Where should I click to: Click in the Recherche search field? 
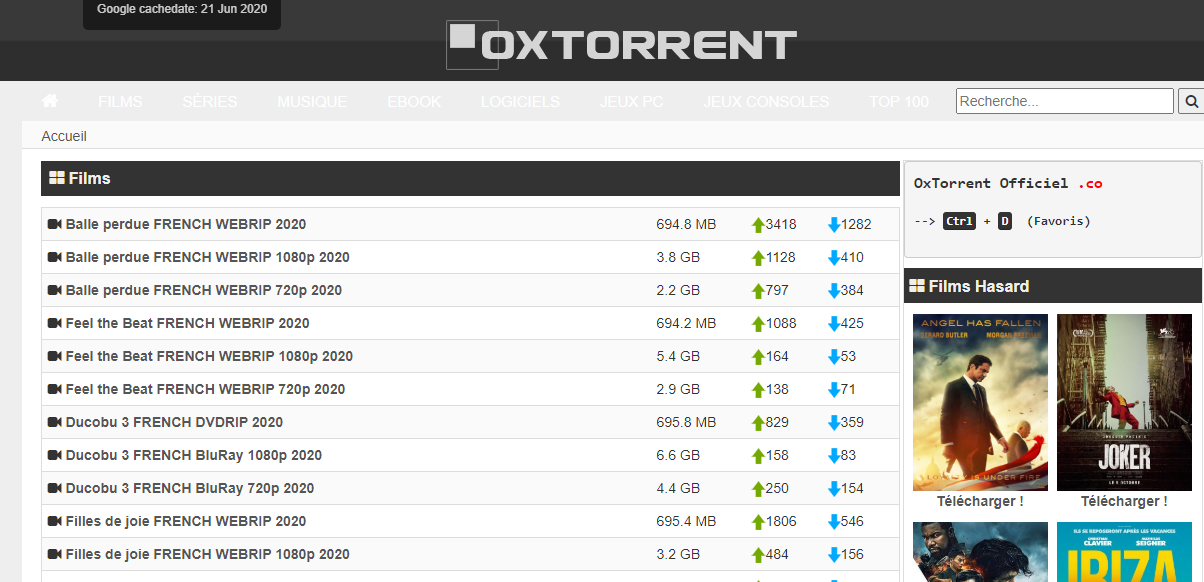coord(1065,101)
